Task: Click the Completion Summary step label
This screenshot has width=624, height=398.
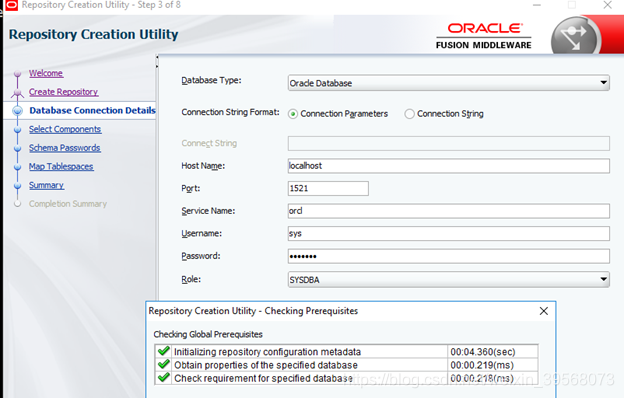Action: tap(68, 204)
